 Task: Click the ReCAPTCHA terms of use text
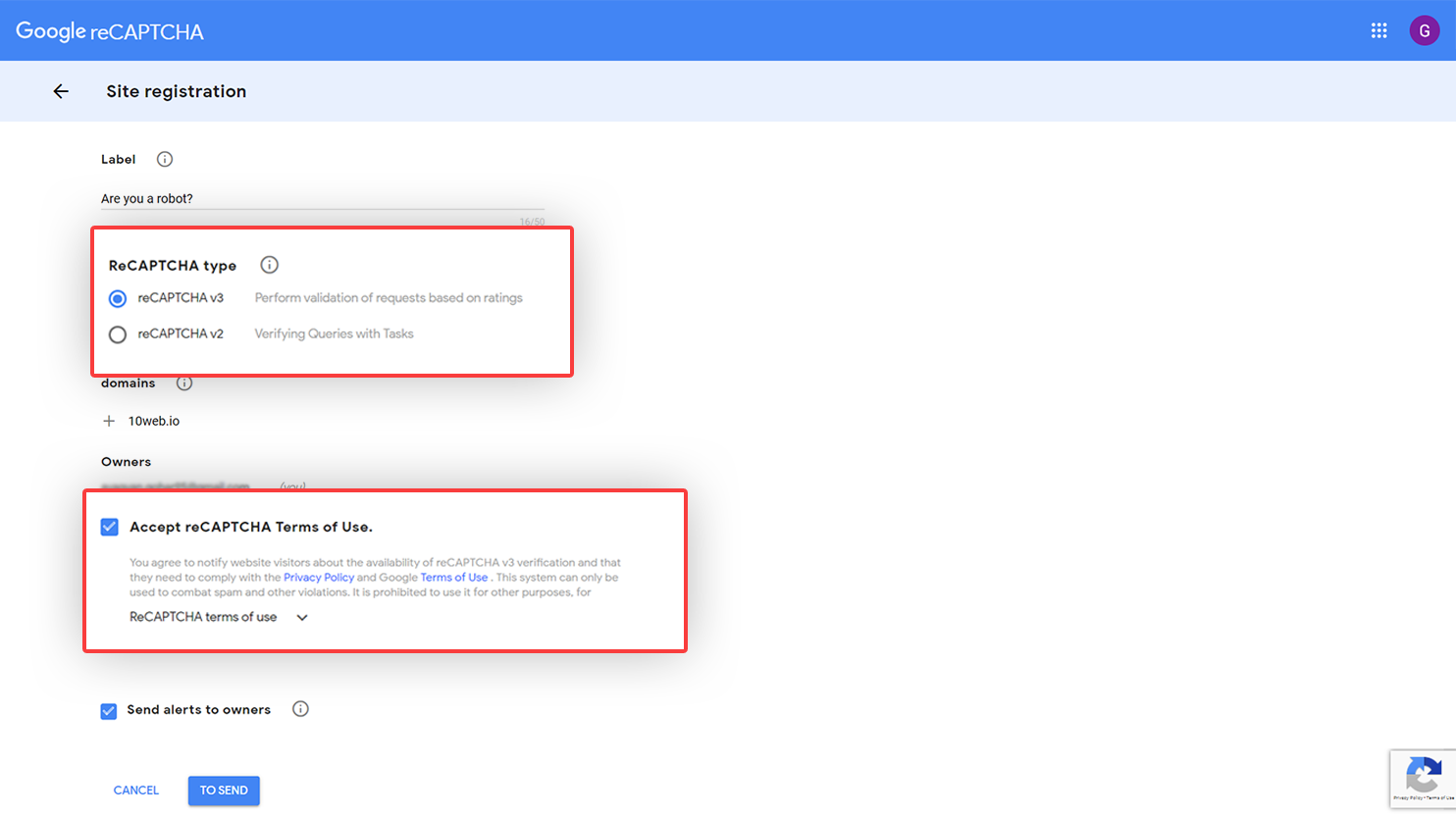(x=203, y=617)
